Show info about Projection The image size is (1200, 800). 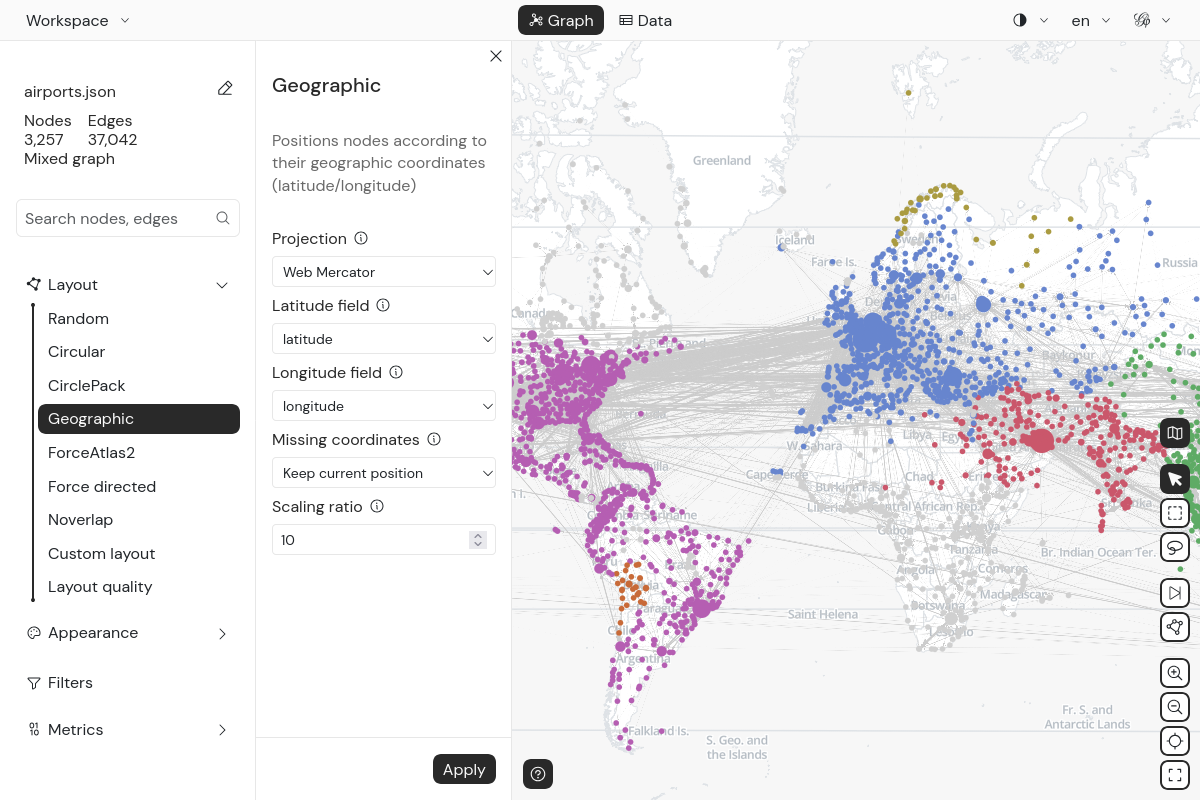coord(361,238)
